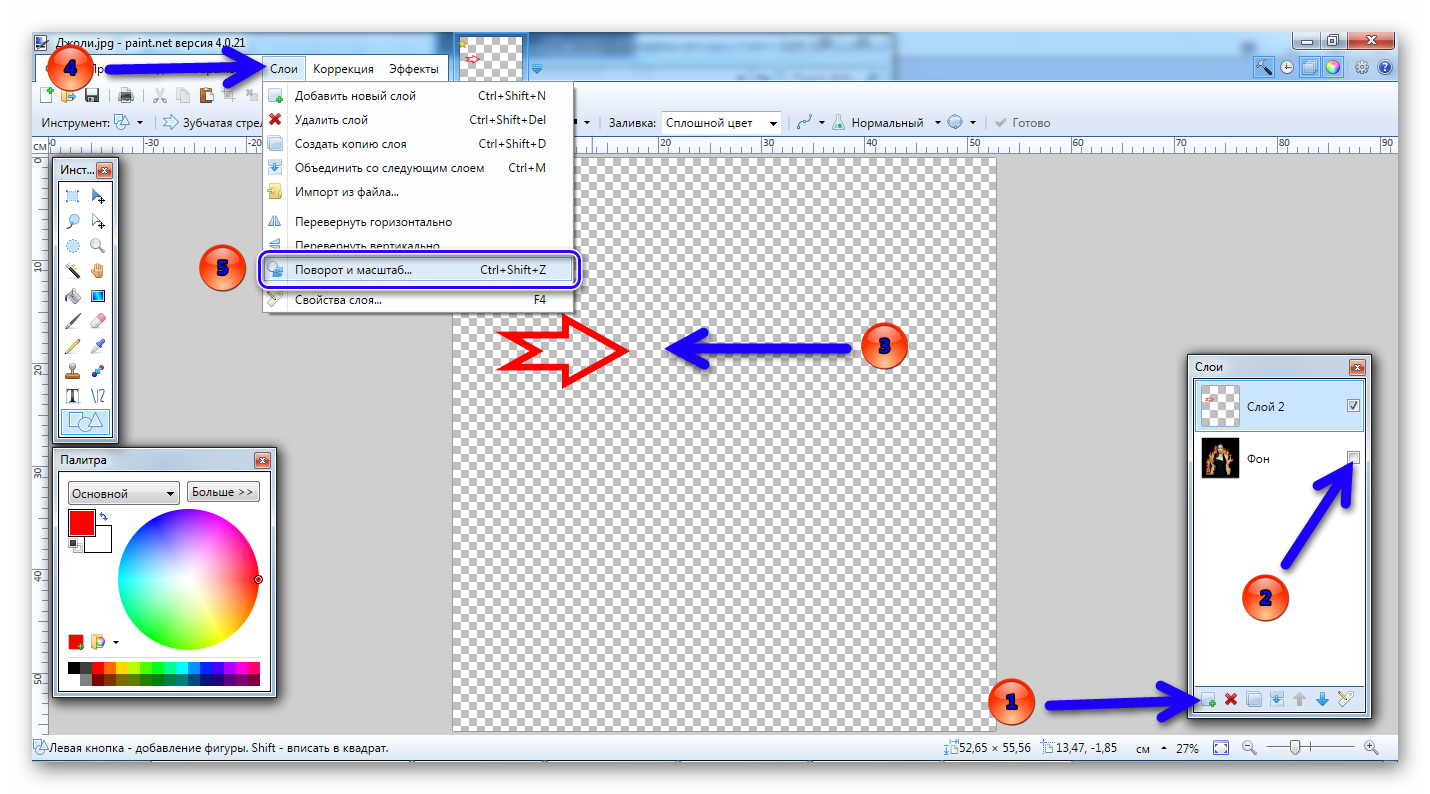Select the Color Picker eyedropper tool

point(98,346)
